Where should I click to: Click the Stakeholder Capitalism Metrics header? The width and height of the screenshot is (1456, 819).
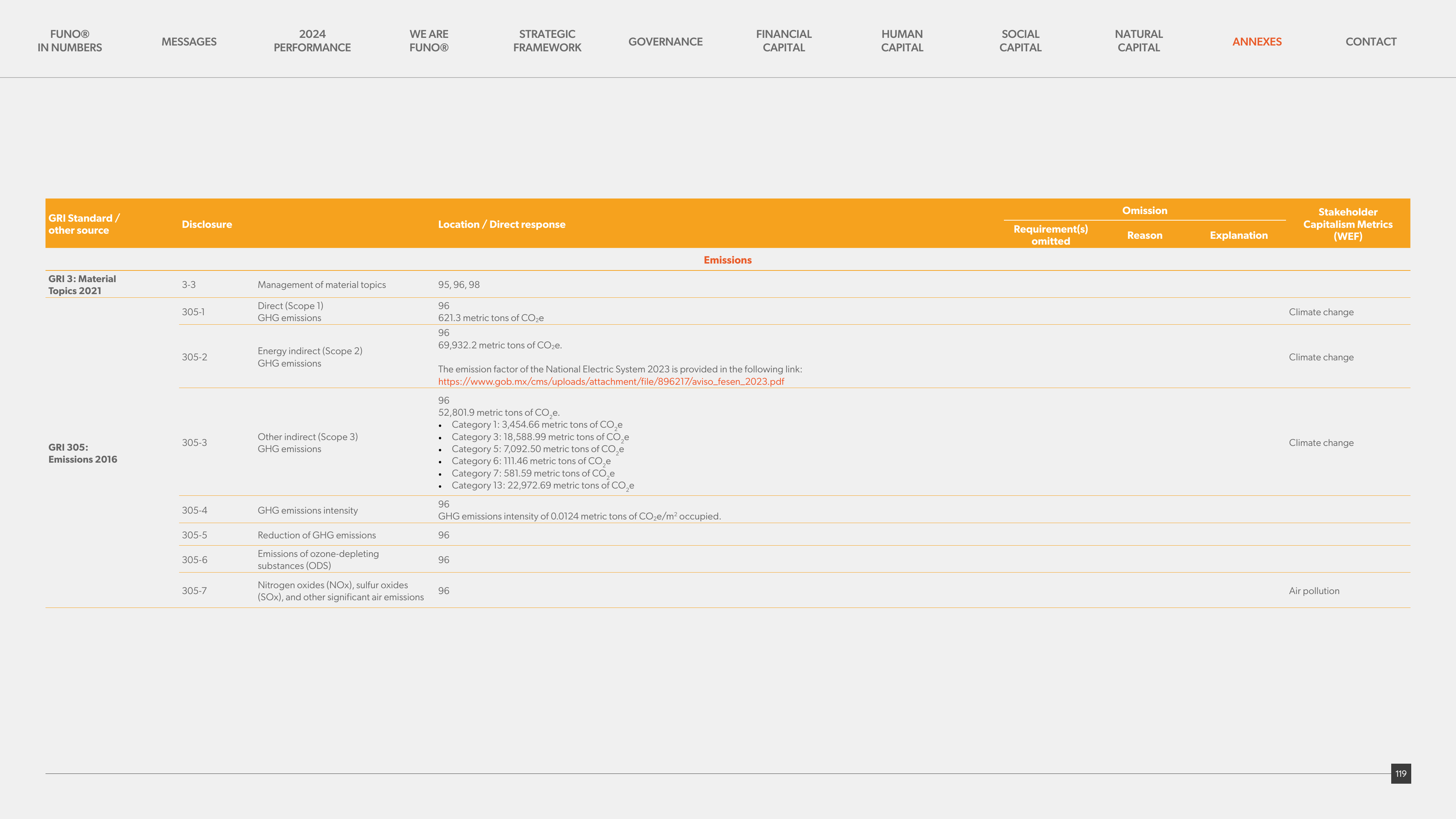point(1348,224)
